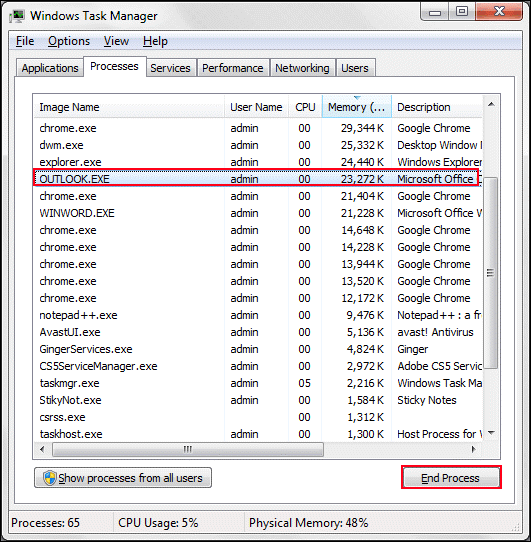Image resolution: width=531 pixels, height=542 pixels.
Task: Select the AvastUI.exe process
Action: 258,332
